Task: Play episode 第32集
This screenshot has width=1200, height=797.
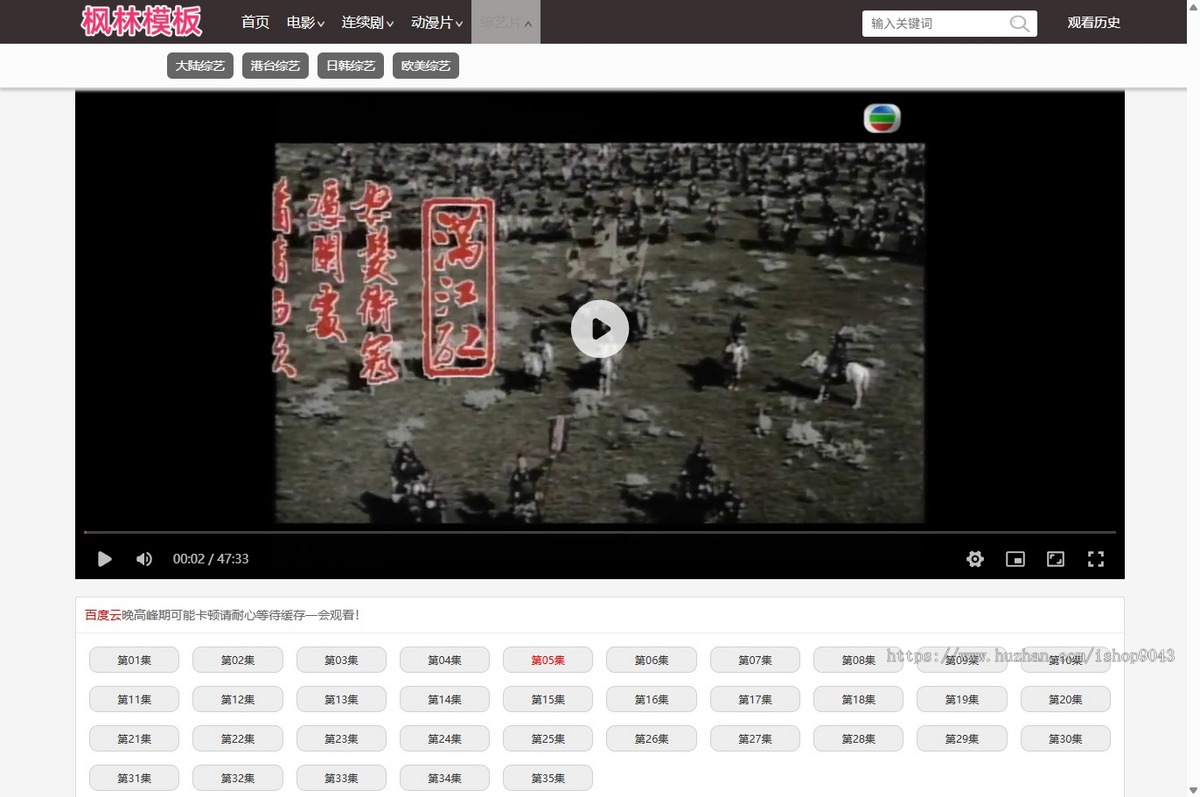Action: point(238,777)
